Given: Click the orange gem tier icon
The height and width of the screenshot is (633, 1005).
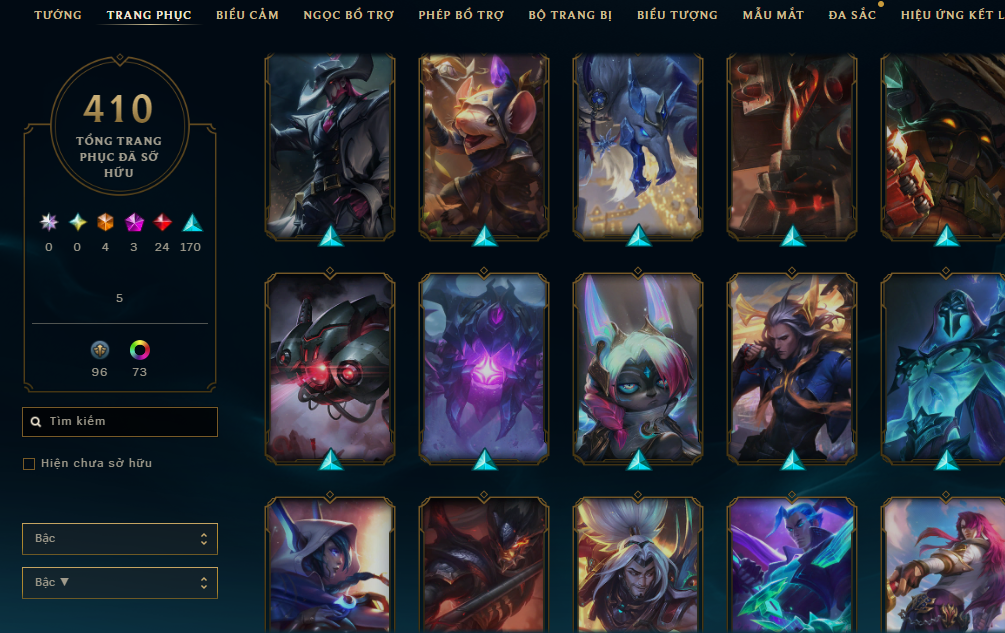Looking at the screenshot, I should [x=105, y=222].
